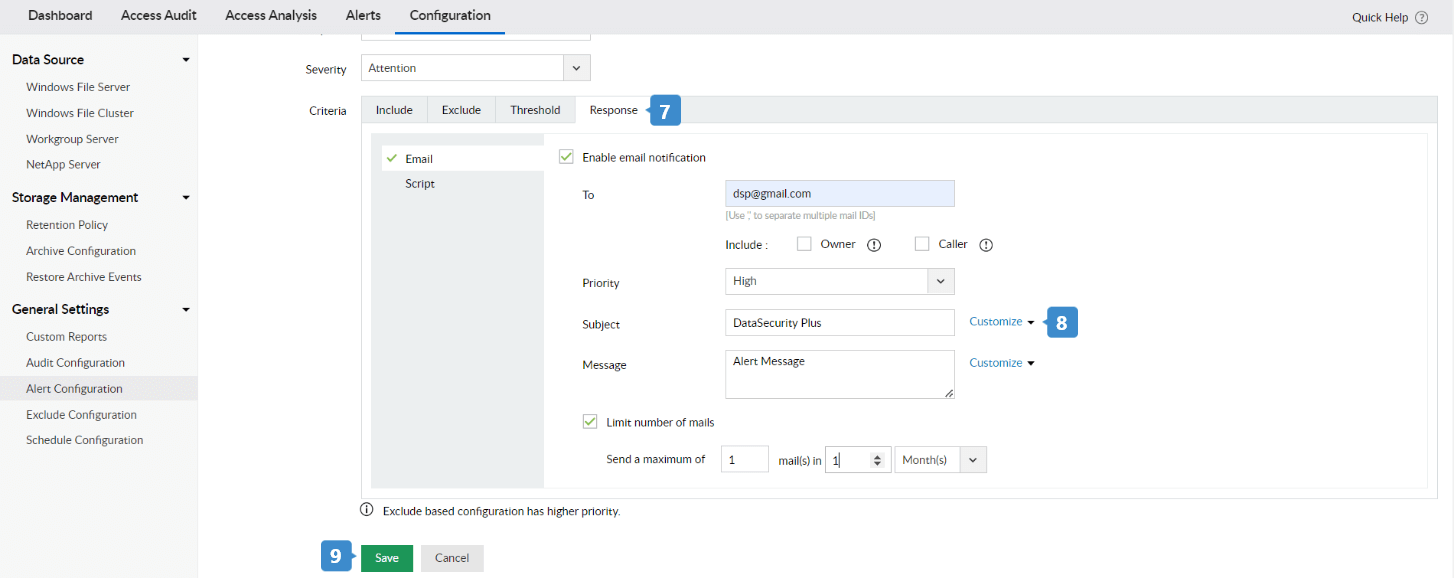
Task: Open the Priority dropdown
Action: 940,282
